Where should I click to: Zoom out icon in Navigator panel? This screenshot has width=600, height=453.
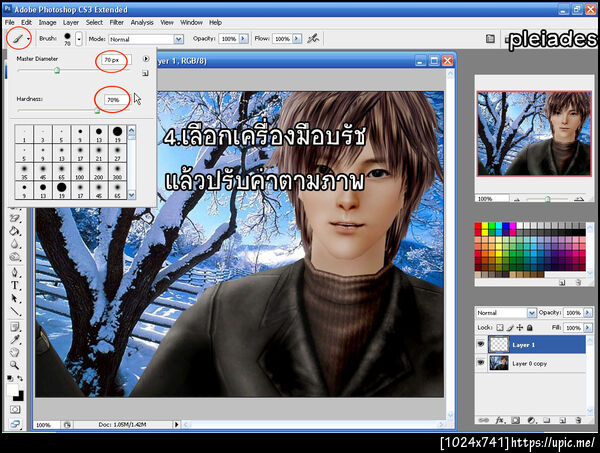516,199
